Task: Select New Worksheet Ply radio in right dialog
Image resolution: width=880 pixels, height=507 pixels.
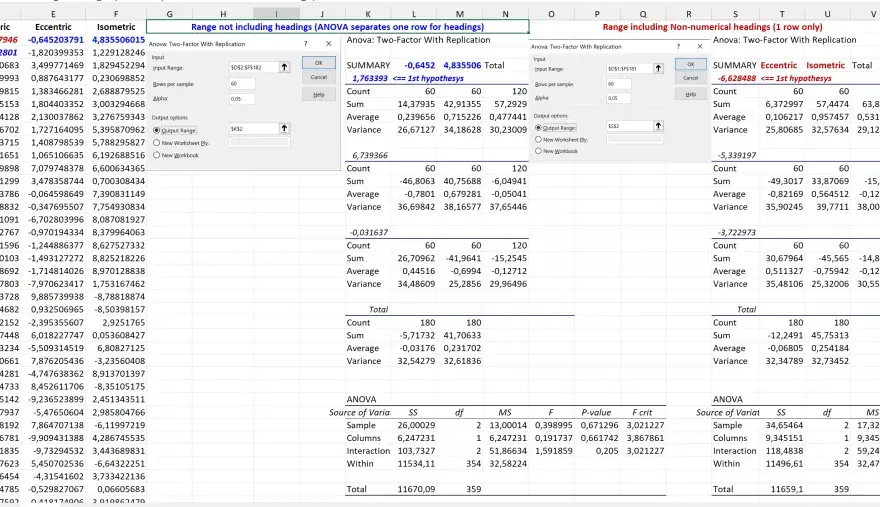Action: [x=538, y=139]
